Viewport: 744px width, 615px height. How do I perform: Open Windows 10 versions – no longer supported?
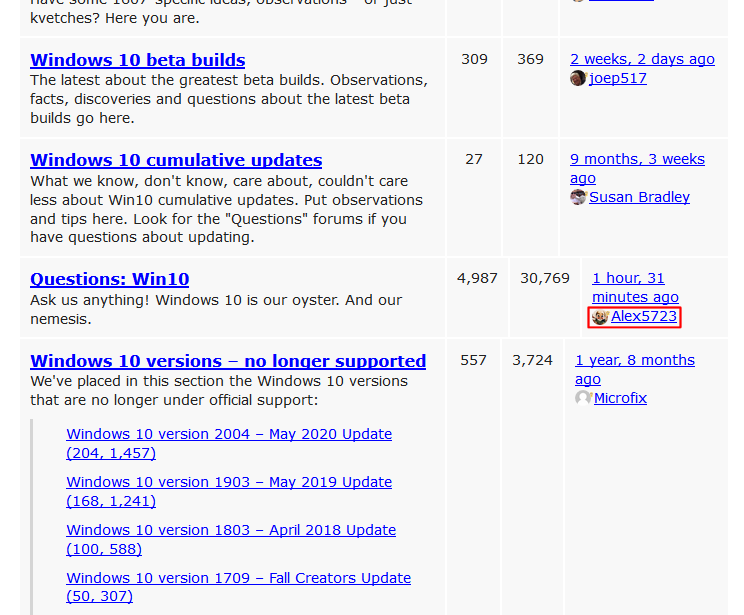(x=228, y=361)
